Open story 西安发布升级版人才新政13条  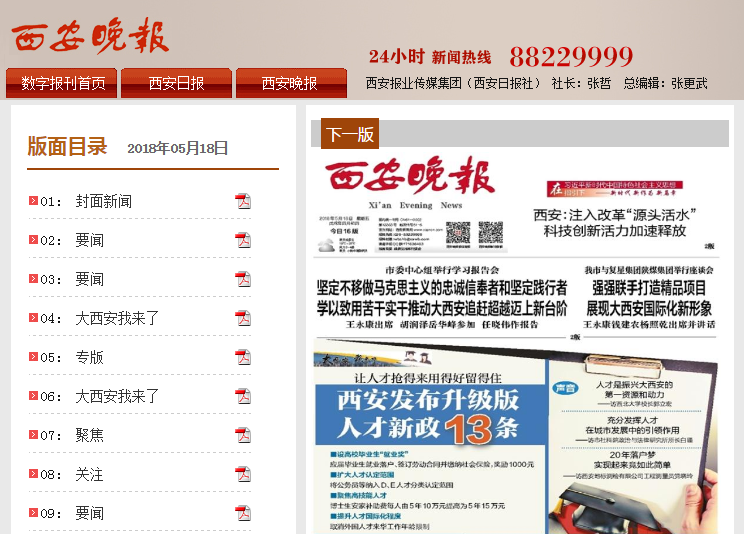click(x=429, y=414)
